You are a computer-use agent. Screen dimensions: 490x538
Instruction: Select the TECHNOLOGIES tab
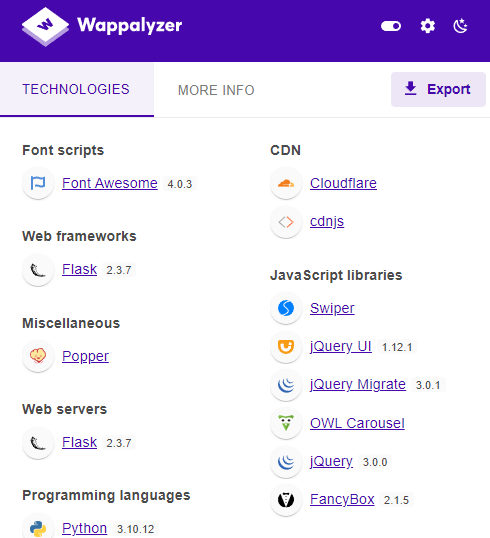click(x=76, y=90)
